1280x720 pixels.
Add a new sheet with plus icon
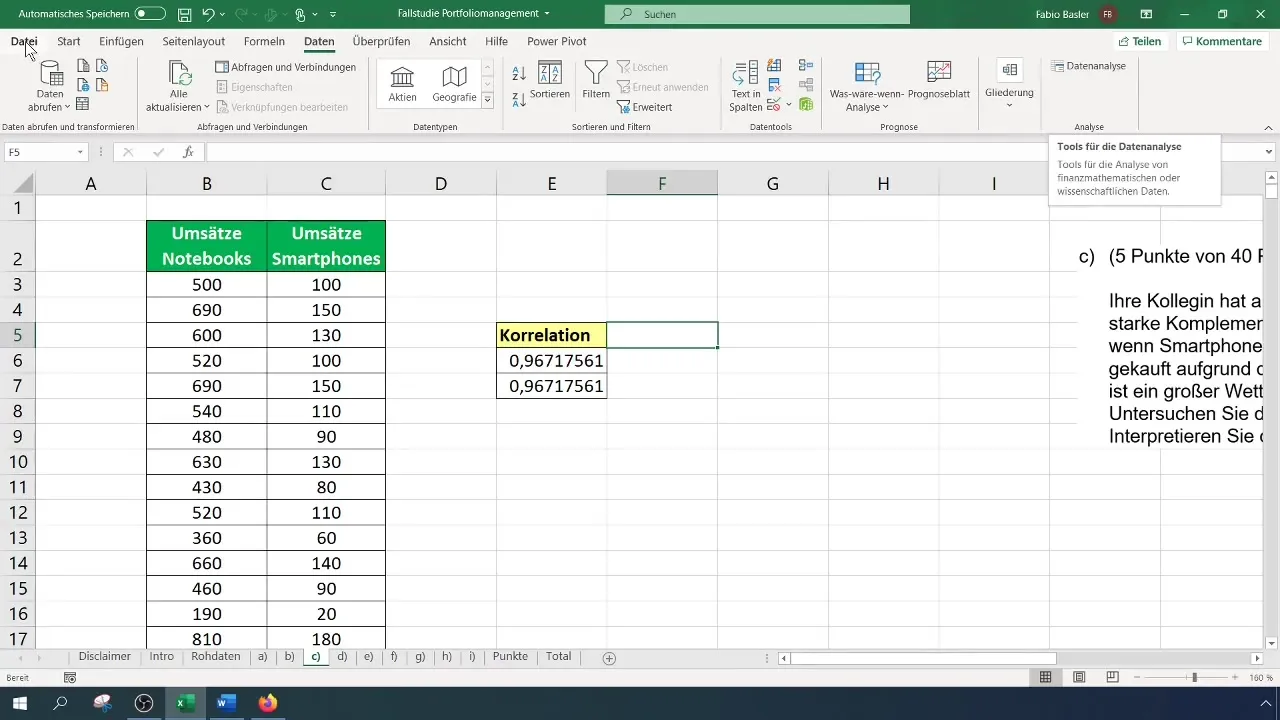(x=609, y=658)
